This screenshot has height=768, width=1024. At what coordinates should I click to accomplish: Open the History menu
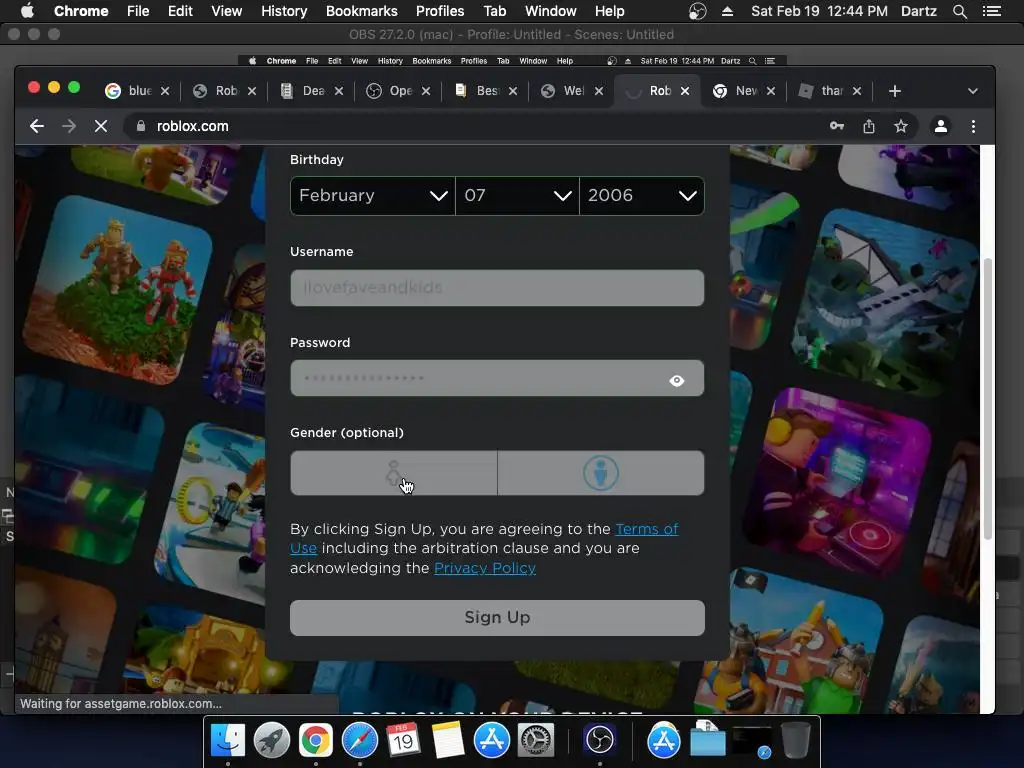coord(284,11)
